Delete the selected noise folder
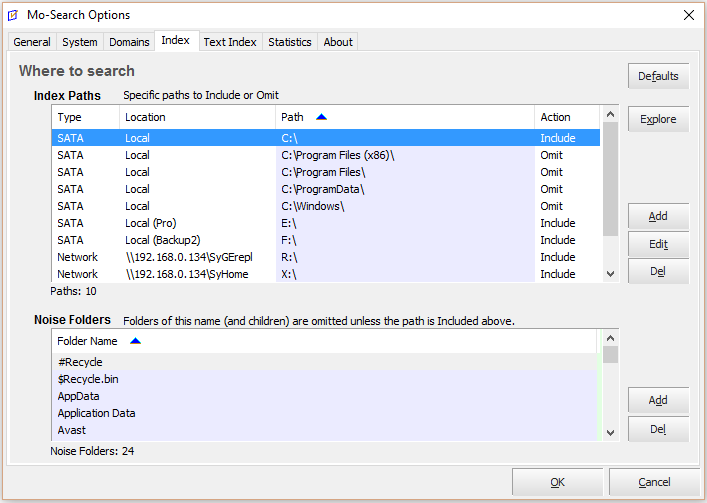 (x=658, y=428)
